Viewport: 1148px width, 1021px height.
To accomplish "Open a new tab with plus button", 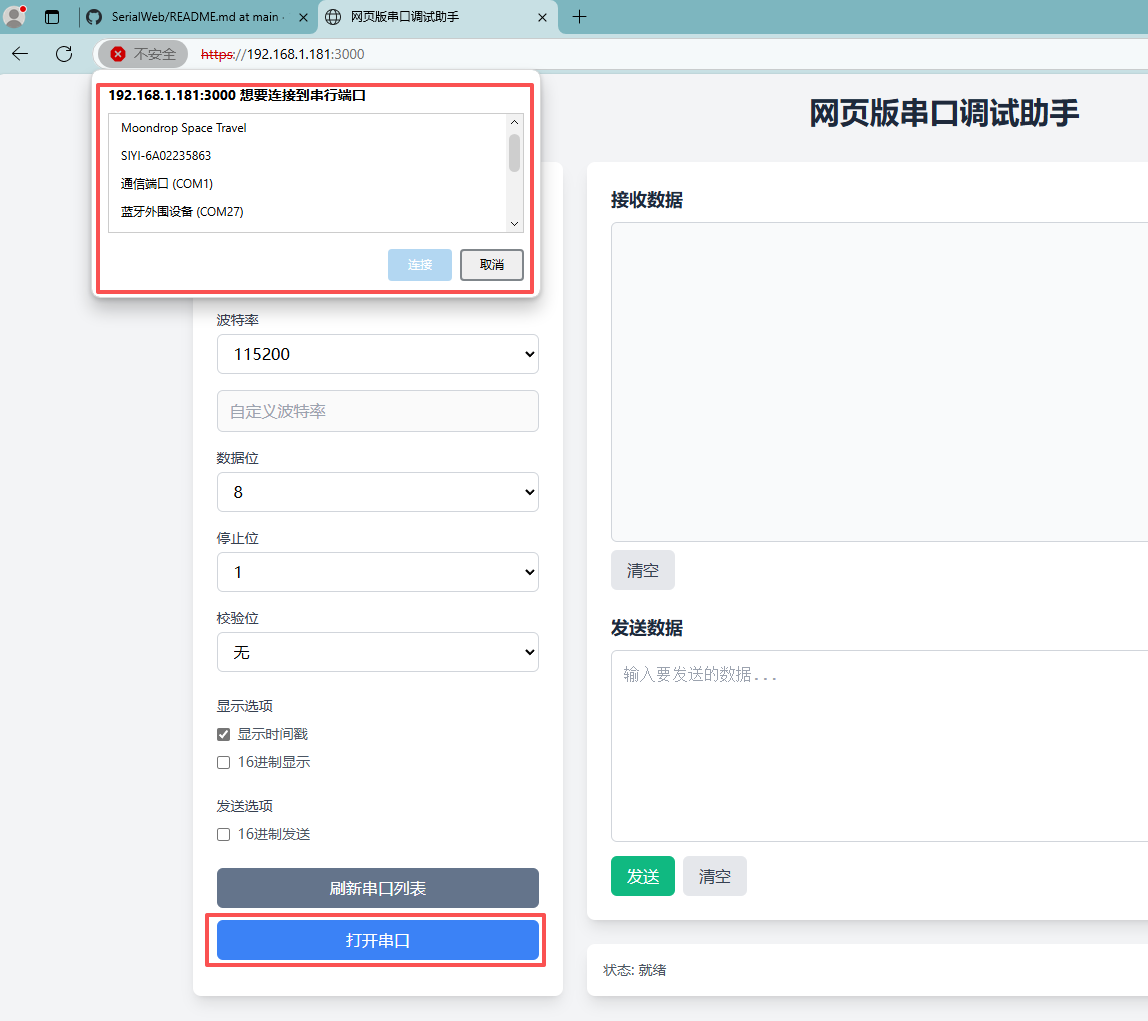I will coord(579,17).
